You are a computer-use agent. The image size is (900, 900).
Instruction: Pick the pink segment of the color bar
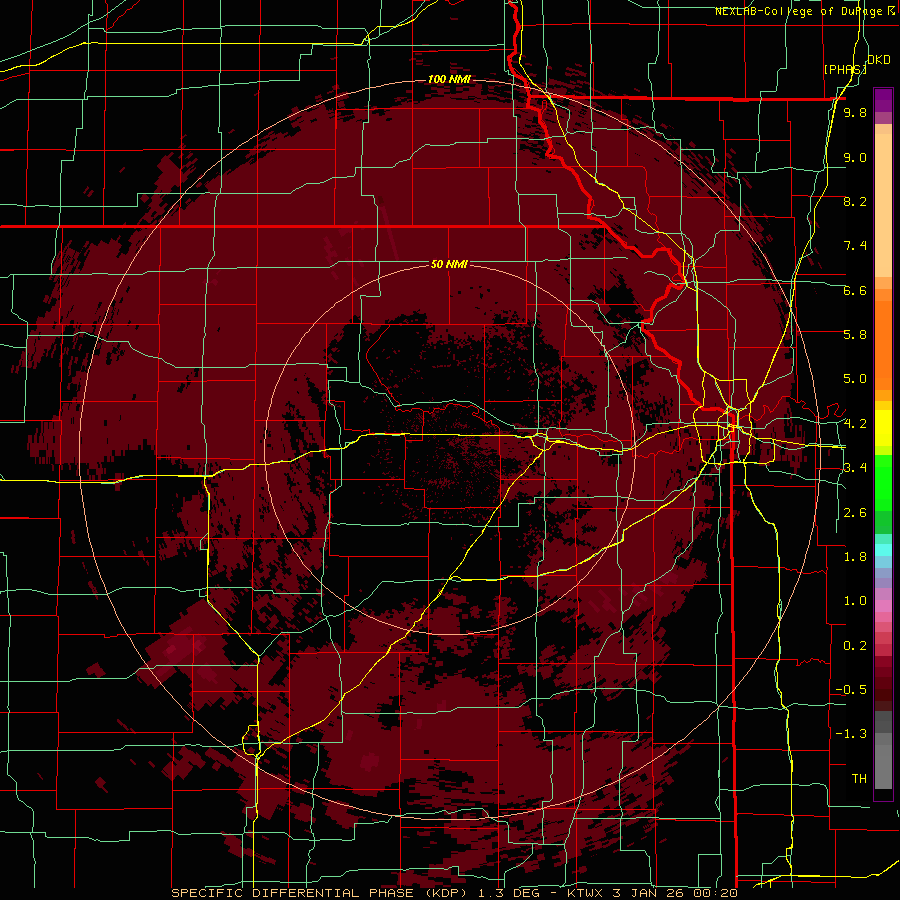point(883,606)
